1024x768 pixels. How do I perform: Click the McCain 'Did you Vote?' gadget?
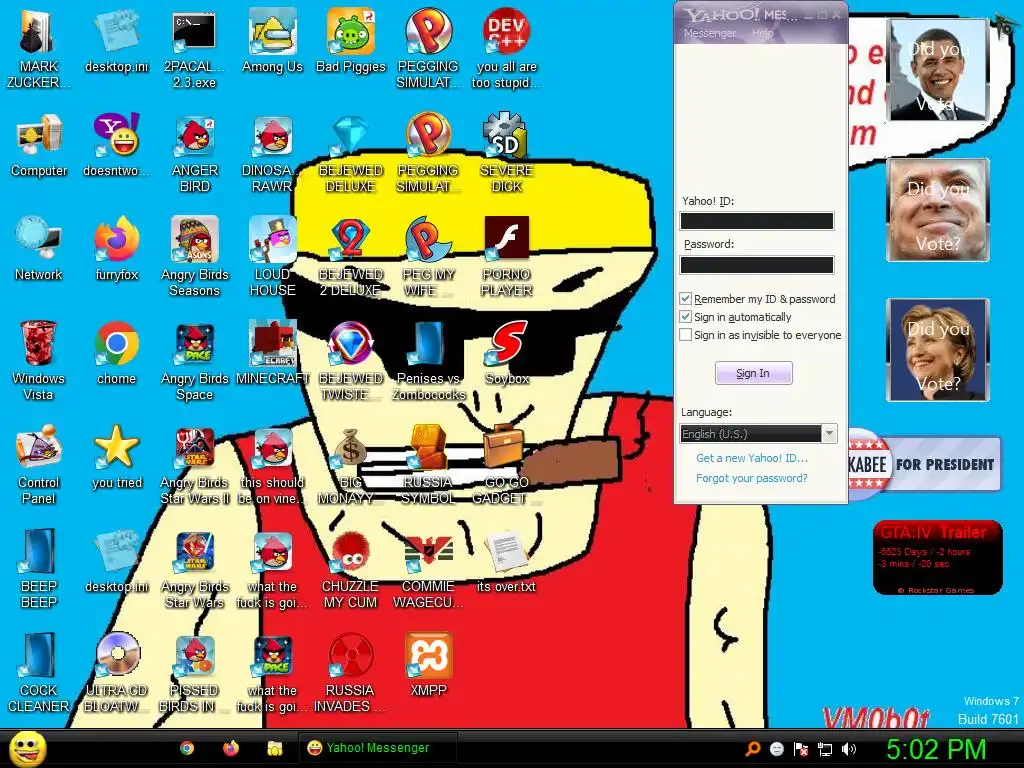(938, 210)
